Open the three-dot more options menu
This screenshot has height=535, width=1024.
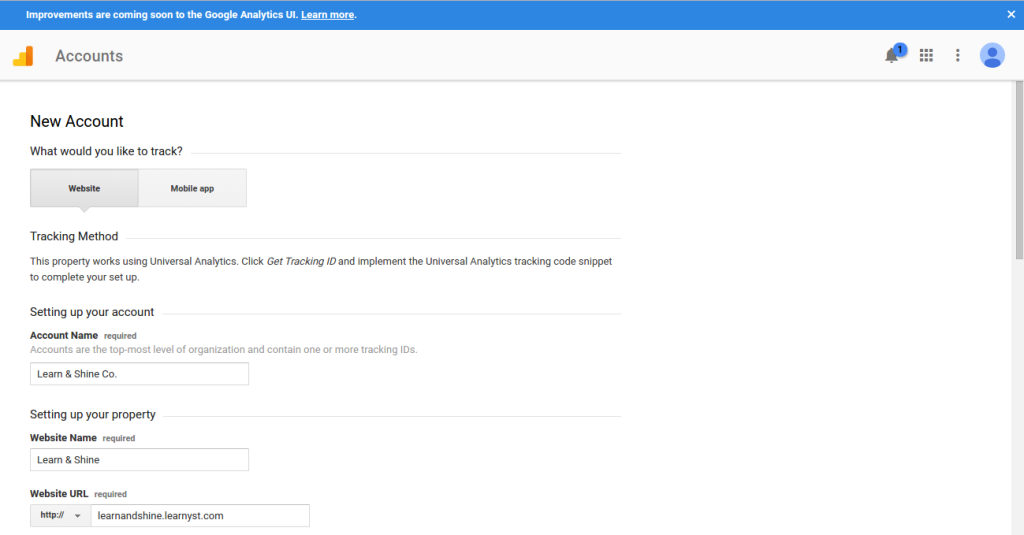click(957, 56)
